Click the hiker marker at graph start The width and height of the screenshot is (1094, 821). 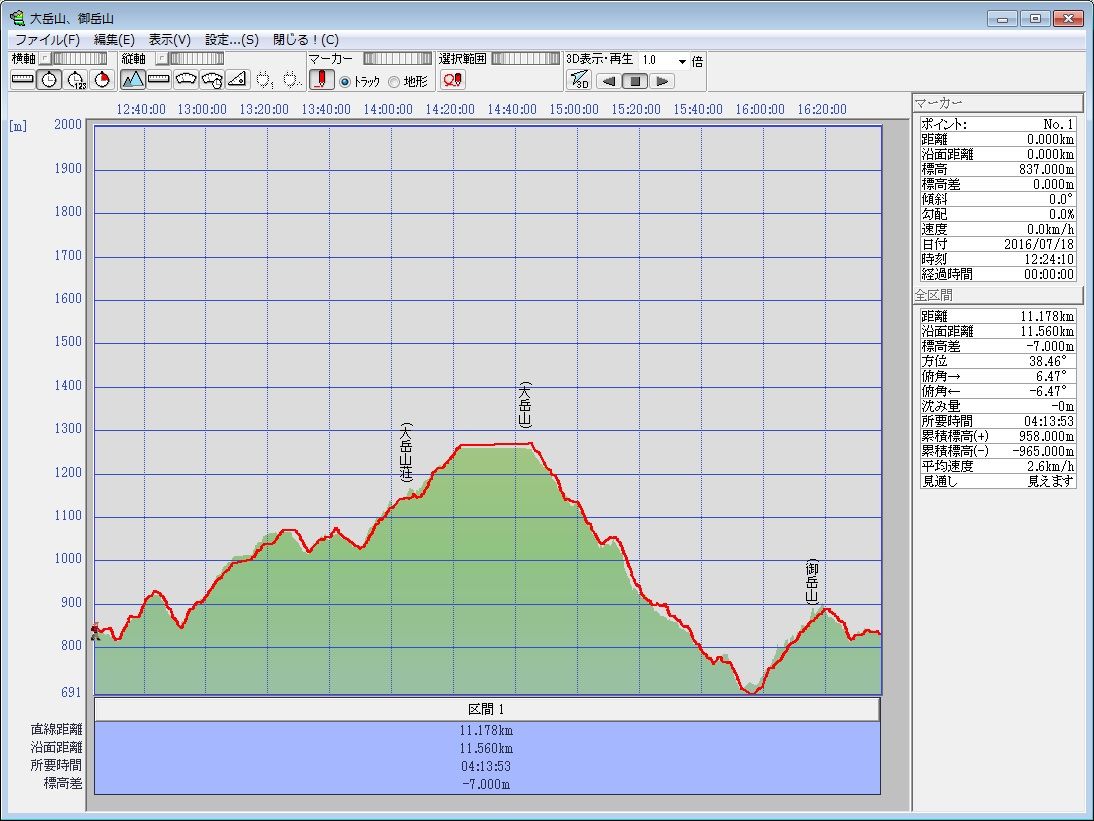[96, 631]
